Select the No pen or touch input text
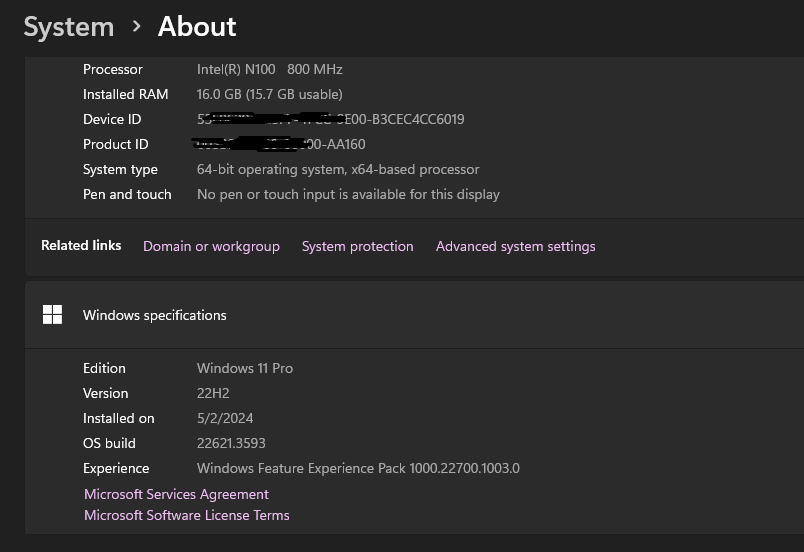Screen dimensions: 804x552 click(348, 195)
